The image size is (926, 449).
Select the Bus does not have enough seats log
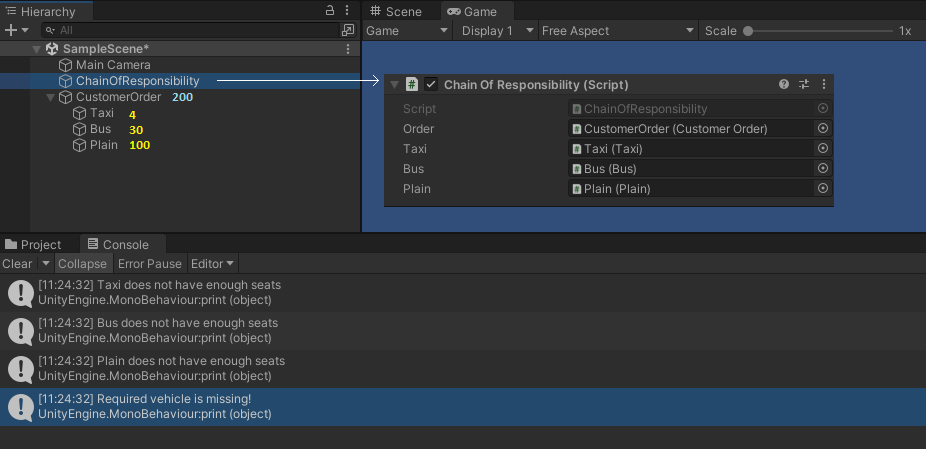(x=463, y=331)
